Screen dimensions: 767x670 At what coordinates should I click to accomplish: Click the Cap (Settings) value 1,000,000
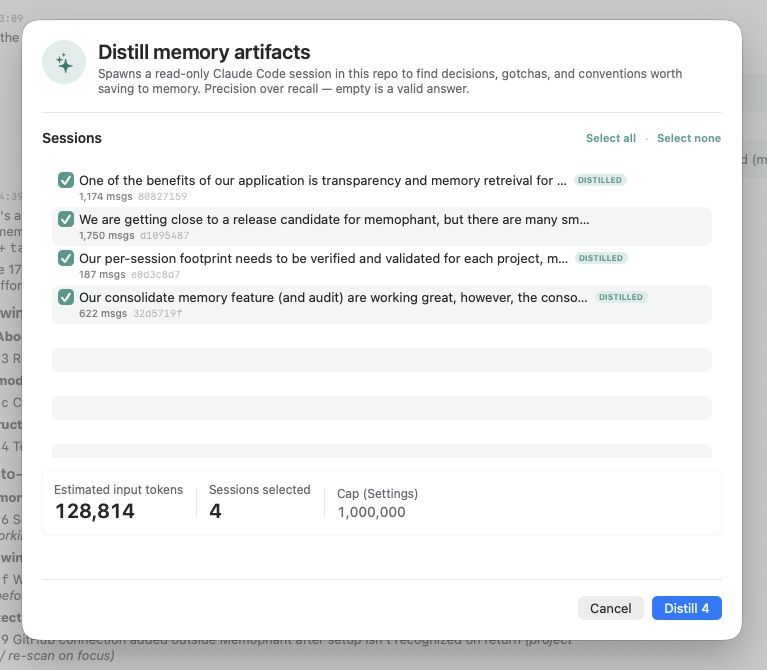pos(371,512)
